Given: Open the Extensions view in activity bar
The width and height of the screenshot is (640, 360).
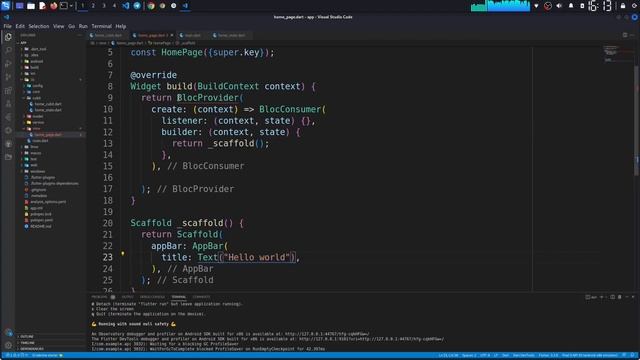Looking at the screenshot, I should pos(8,91).
